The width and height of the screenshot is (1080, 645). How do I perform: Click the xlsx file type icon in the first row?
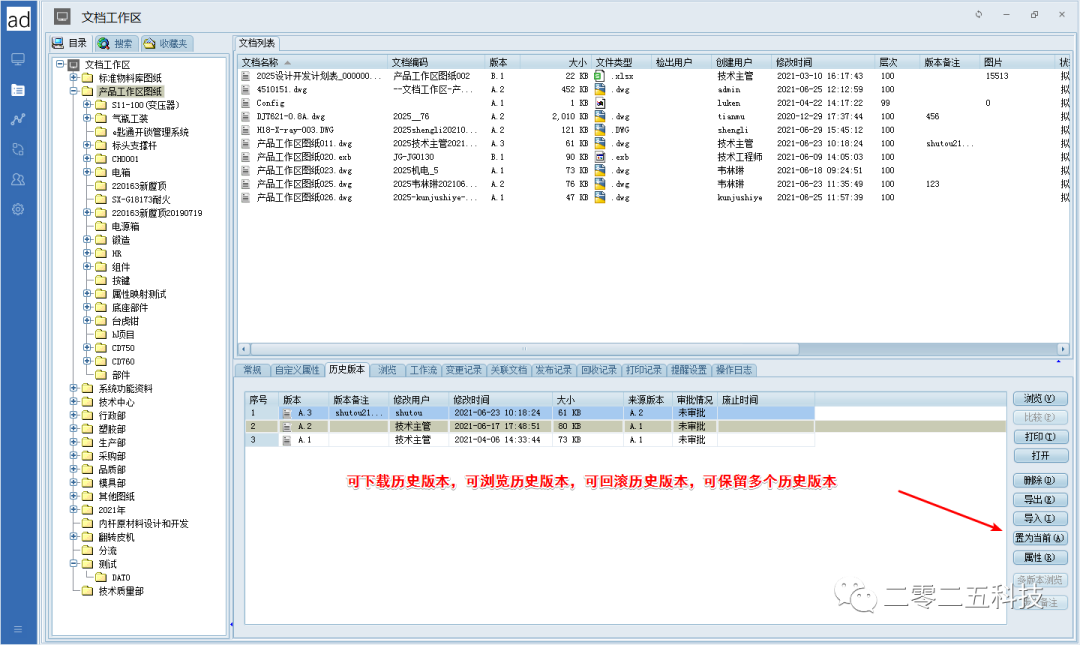pyautogui.click(x=599, y=76)
